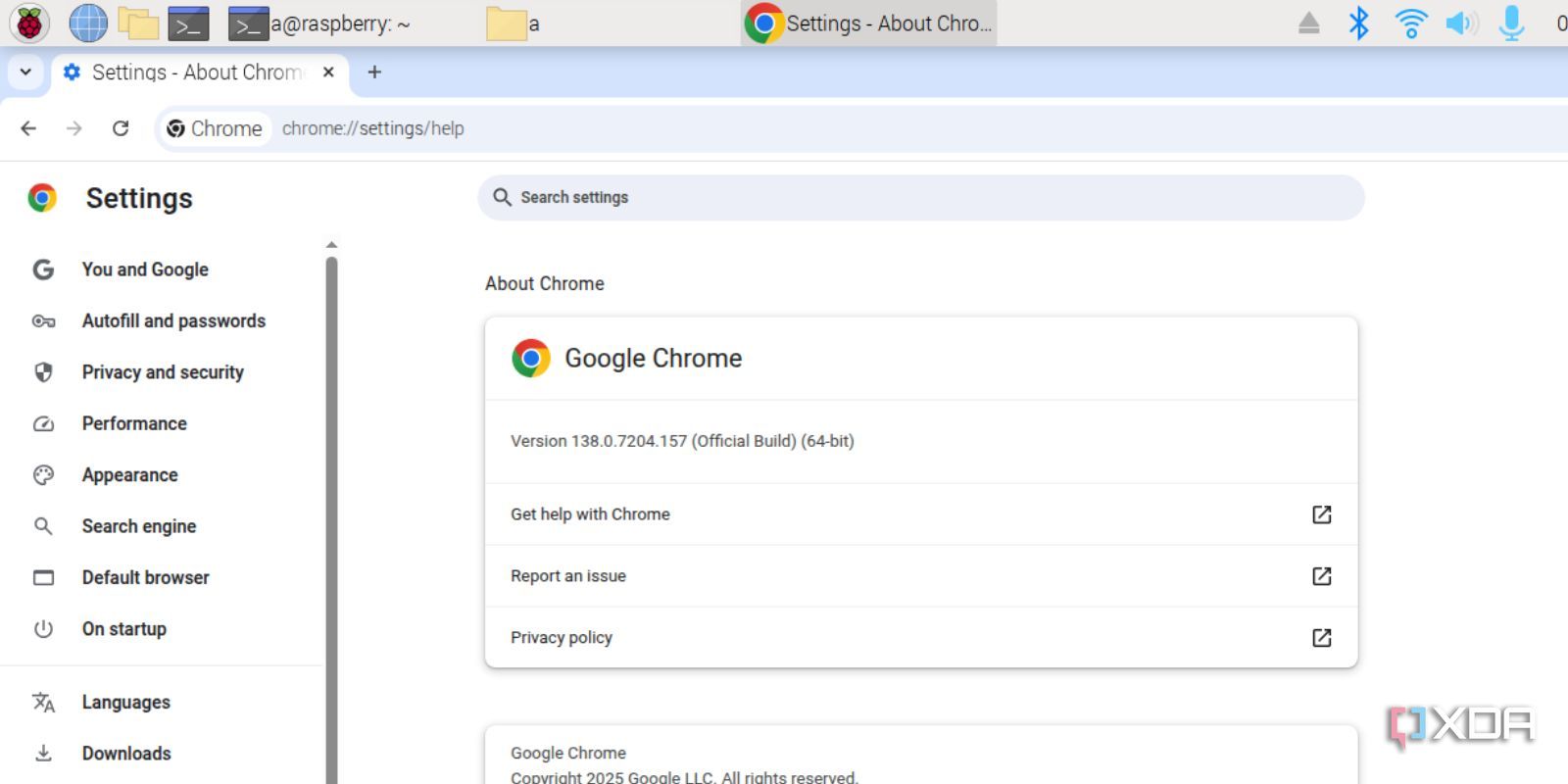Select Appearance in the settings sidebar

(x=130, y=475)
